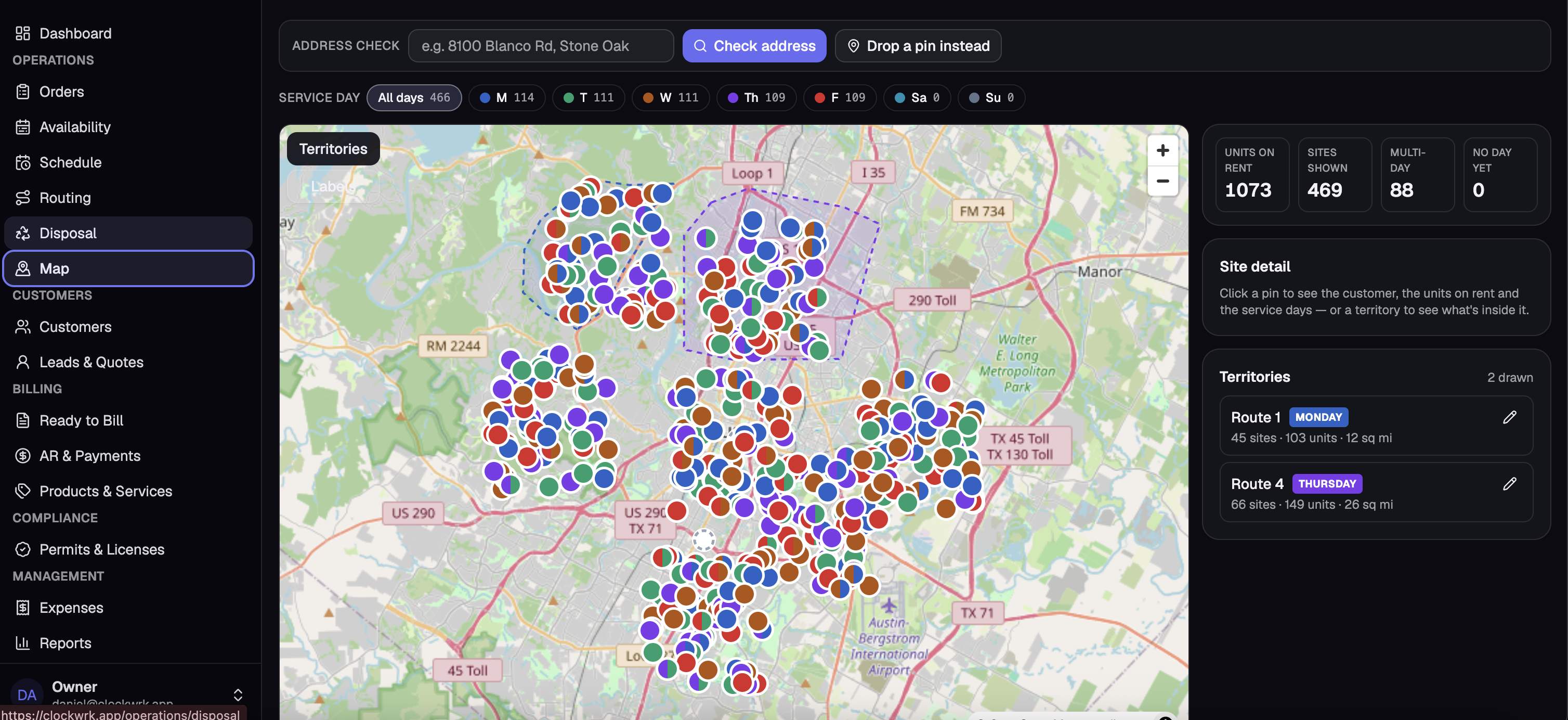Screen dimensions: 1568x720
Task: Click the AR & Payments dollar icon
Action: tap(22, 456)
